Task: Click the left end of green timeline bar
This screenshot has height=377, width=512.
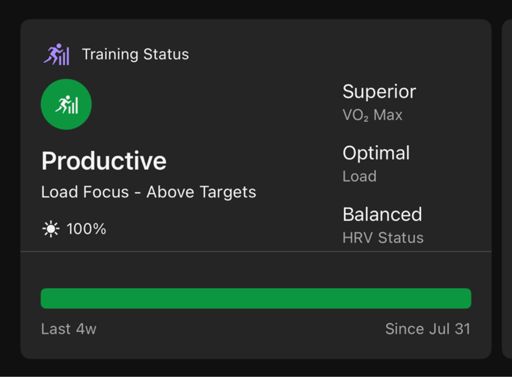Action: pyautogui.click(x=46, y=298)
